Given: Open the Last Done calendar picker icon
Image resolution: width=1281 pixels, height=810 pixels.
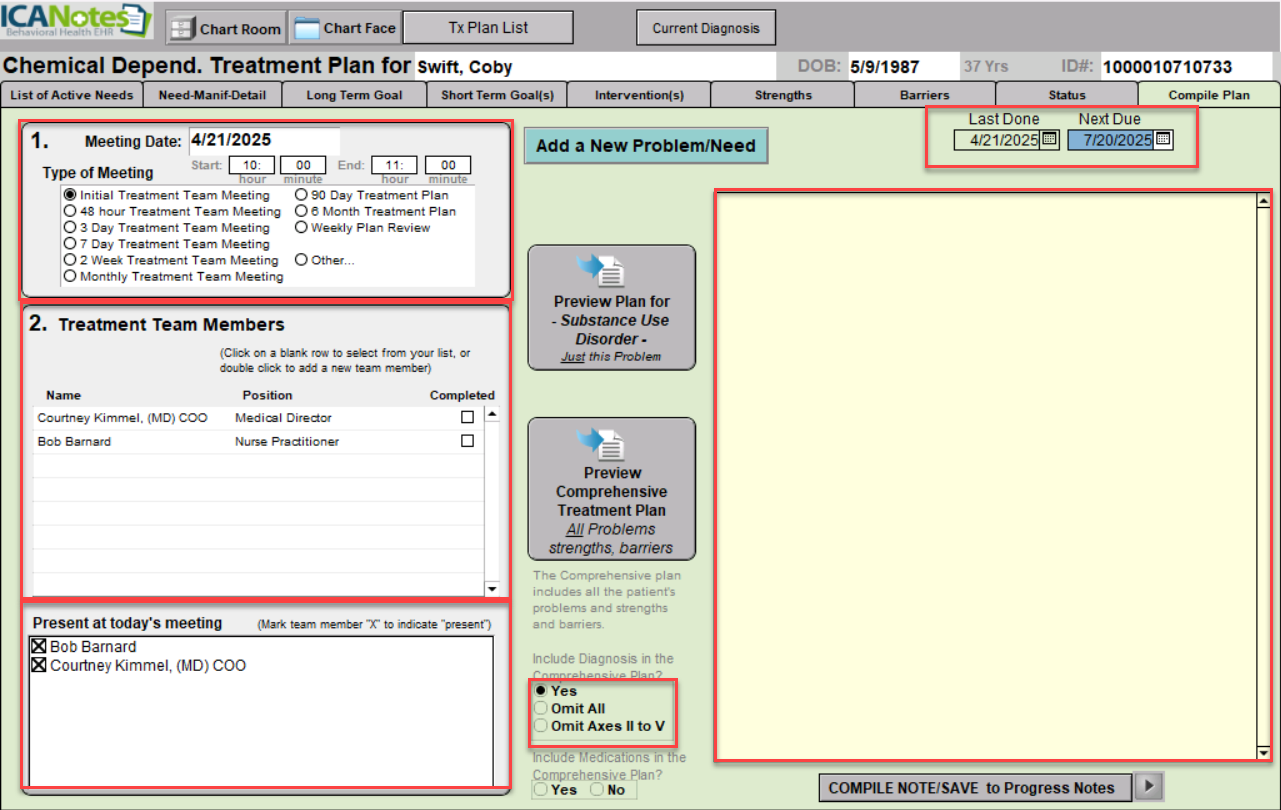Looking at the screenshot, I should click(1050, 140).
